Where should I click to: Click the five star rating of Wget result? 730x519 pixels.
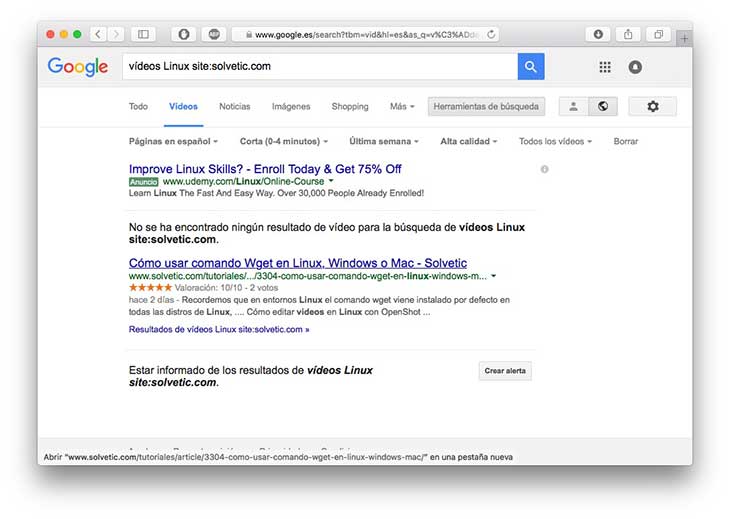[150, 288]
